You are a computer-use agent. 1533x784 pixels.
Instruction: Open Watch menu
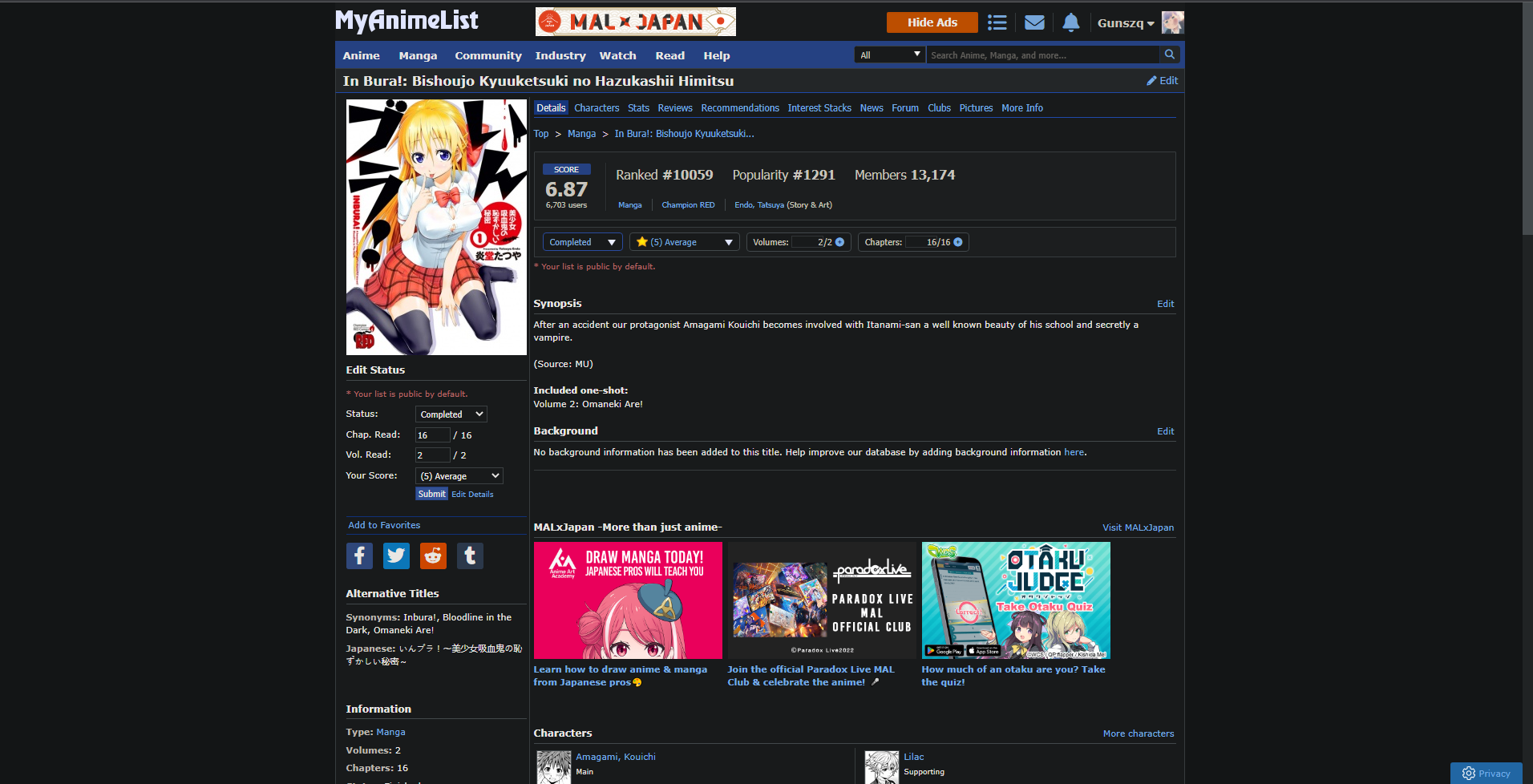(617, 55)
